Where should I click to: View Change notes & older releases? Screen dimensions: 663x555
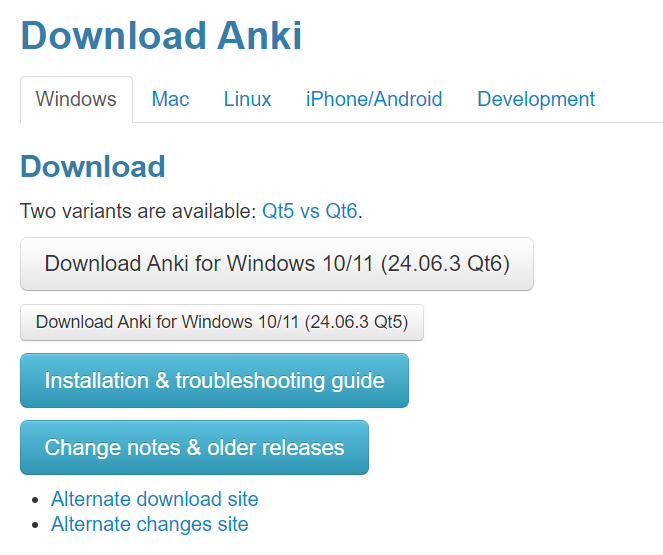195,447
